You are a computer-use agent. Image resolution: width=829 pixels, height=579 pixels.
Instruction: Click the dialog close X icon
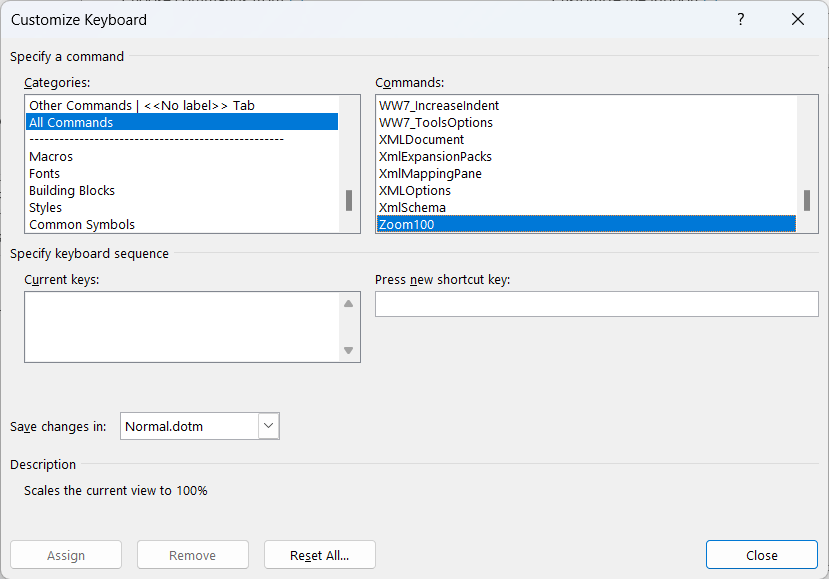tap(797, 19)
